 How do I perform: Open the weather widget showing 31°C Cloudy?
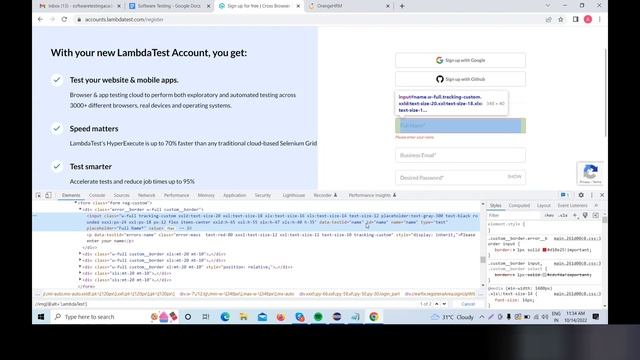pyautogui.click(x=452, y=317)
